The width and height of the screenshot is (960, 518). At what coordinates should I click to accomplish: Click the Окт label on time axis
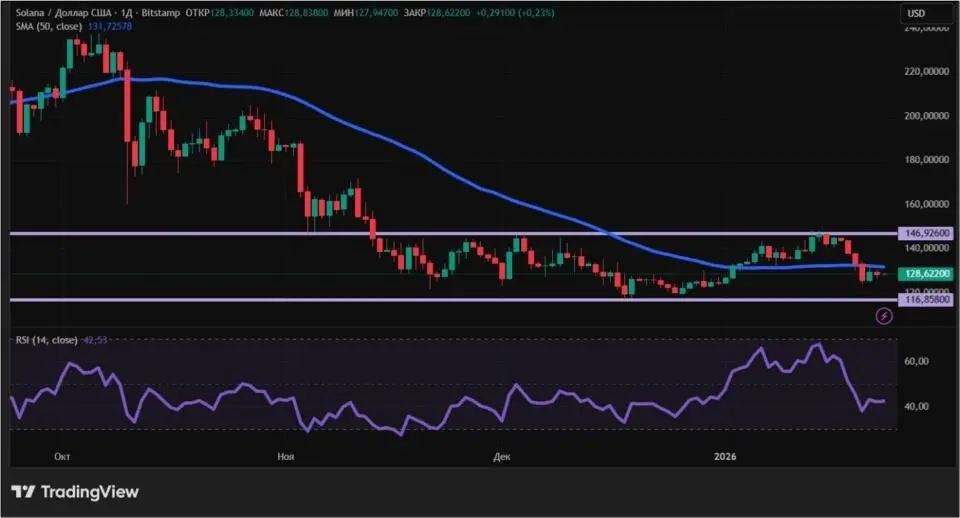(x=60, y=456)
